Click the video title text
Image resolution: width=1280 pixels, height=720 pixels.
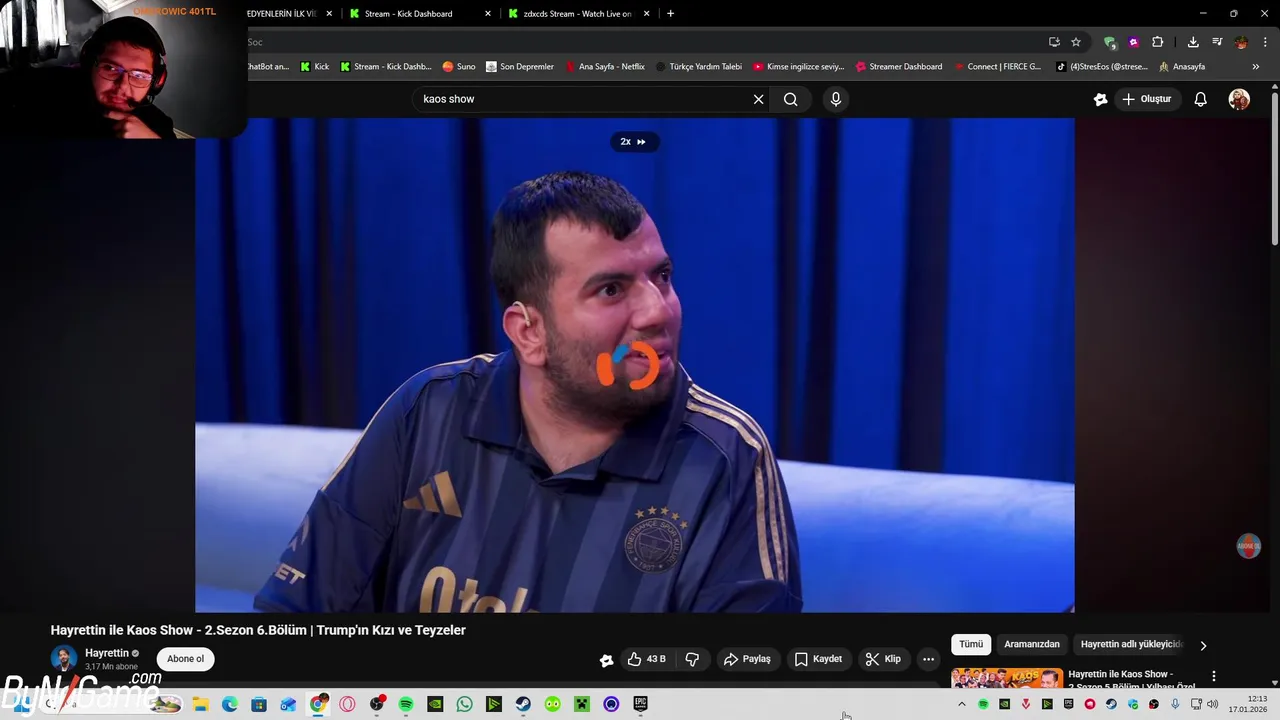pos(258,630)
